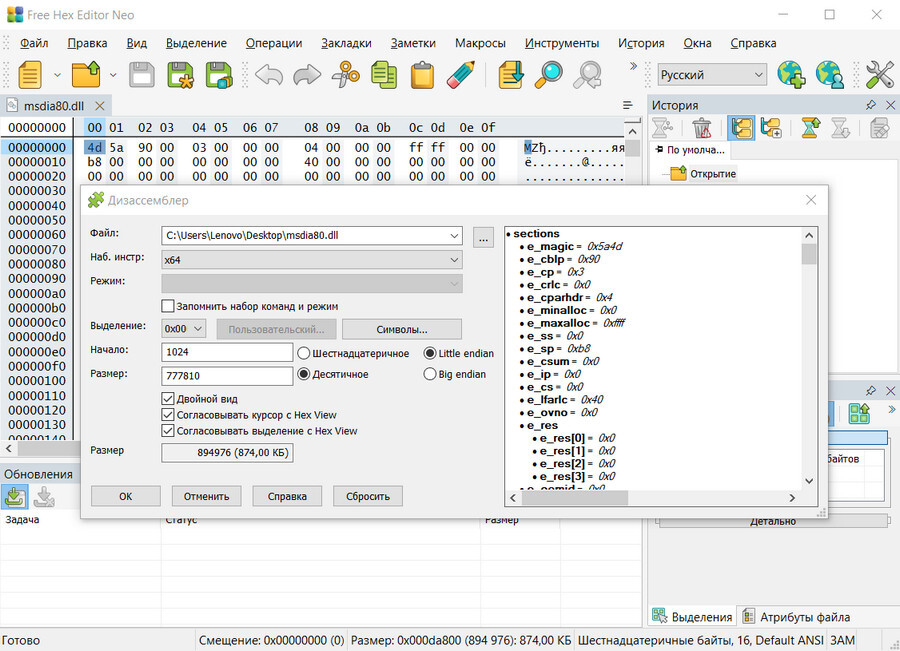Screen dimensions: 900x651
Task: Toggle Запомнить набор команд и режим checkbox
Action: [168, 306]
